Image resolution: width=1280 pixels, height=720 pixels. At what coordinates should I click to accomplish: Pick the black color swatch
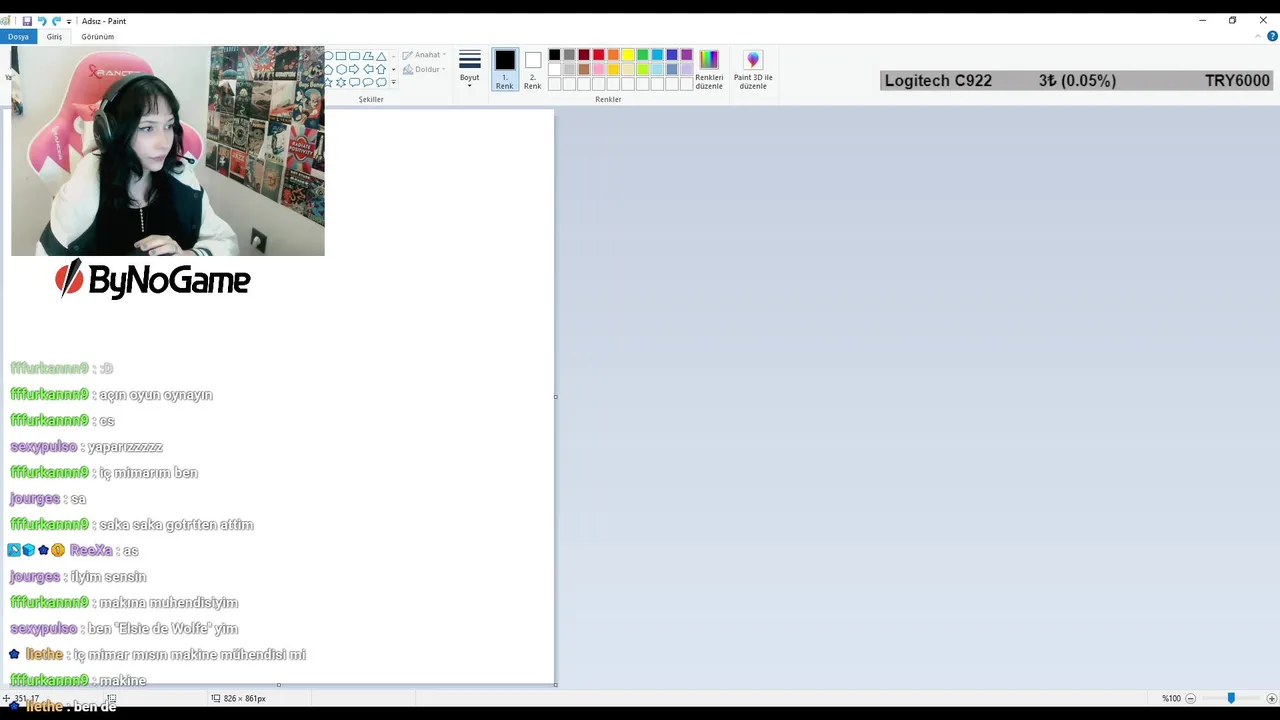pyautogui.click(x=554, y=55)
